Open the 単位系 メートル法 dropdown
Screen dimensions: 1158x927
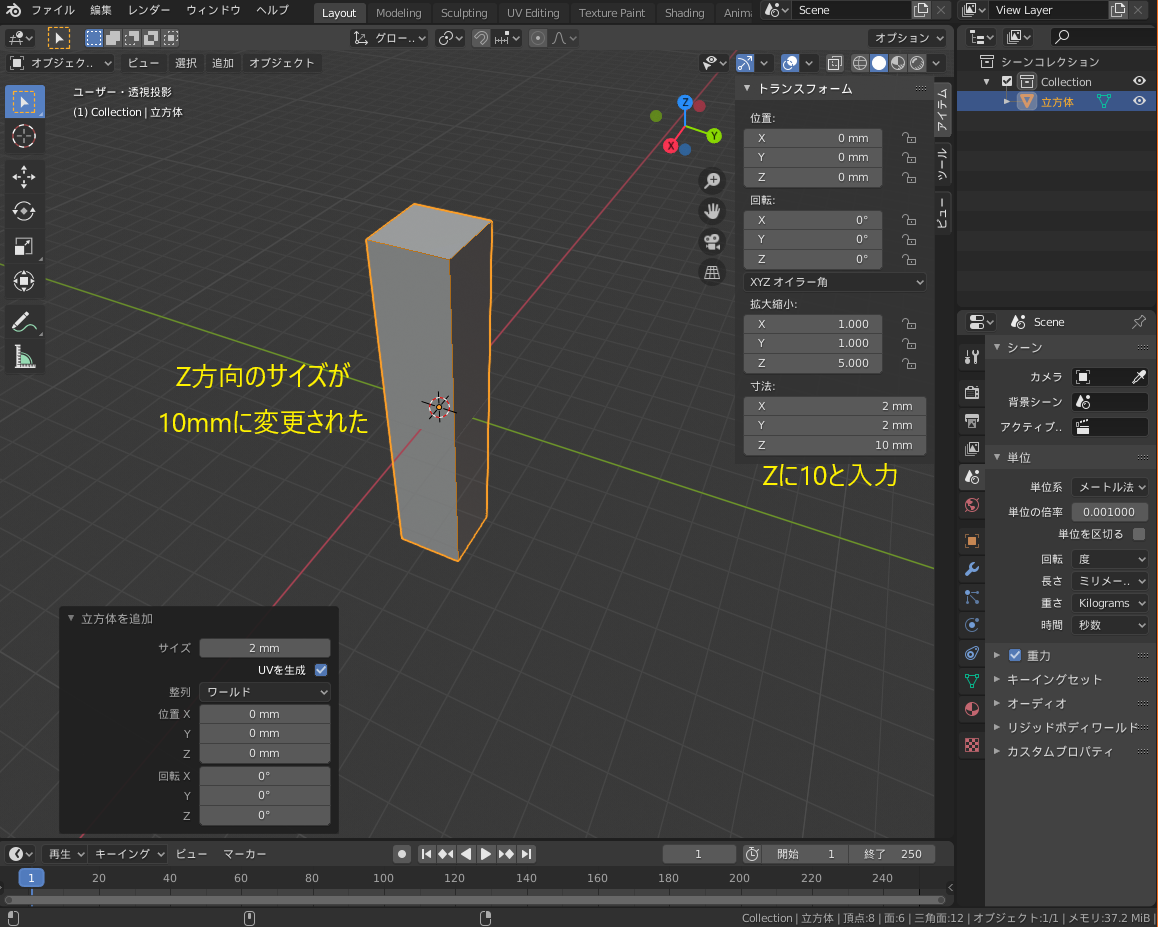pos(1109,487)
